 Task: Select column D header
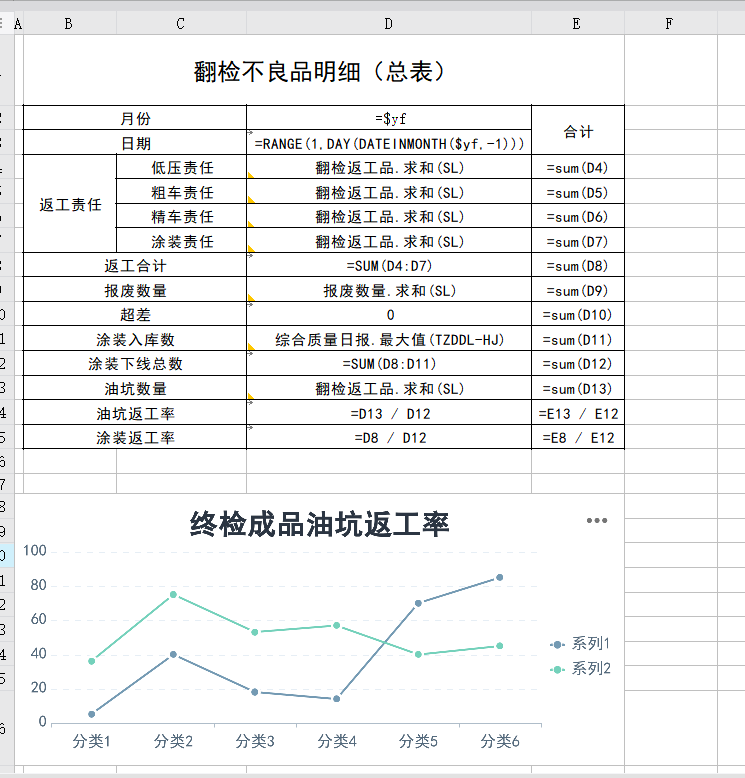388,23
